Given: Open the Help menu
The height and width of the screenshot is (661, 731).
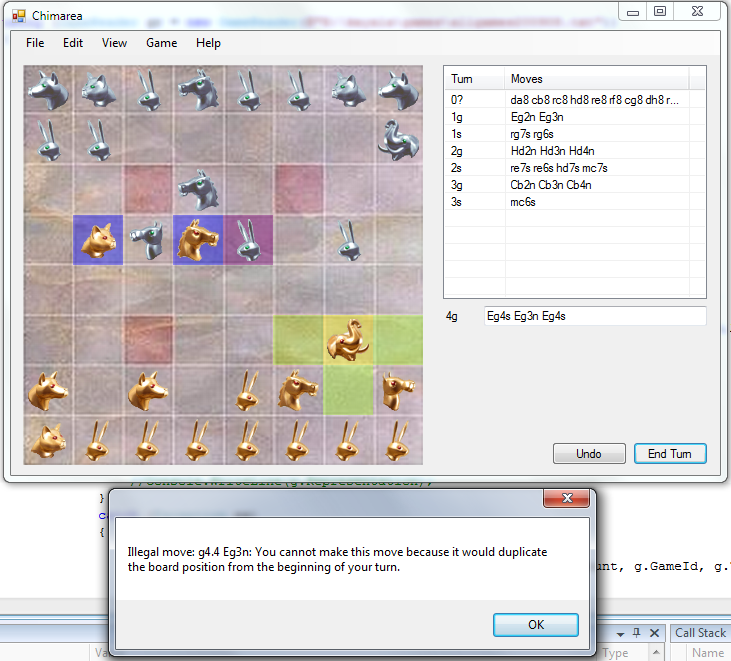Looking at the screenshot, I should 208,43.
